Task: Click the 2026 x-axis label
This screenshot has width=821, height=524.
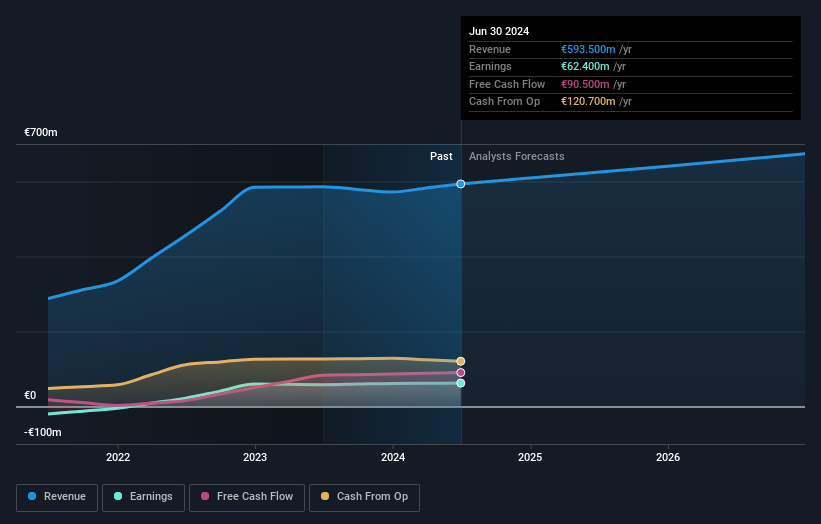Action: (x=668, y=458)
